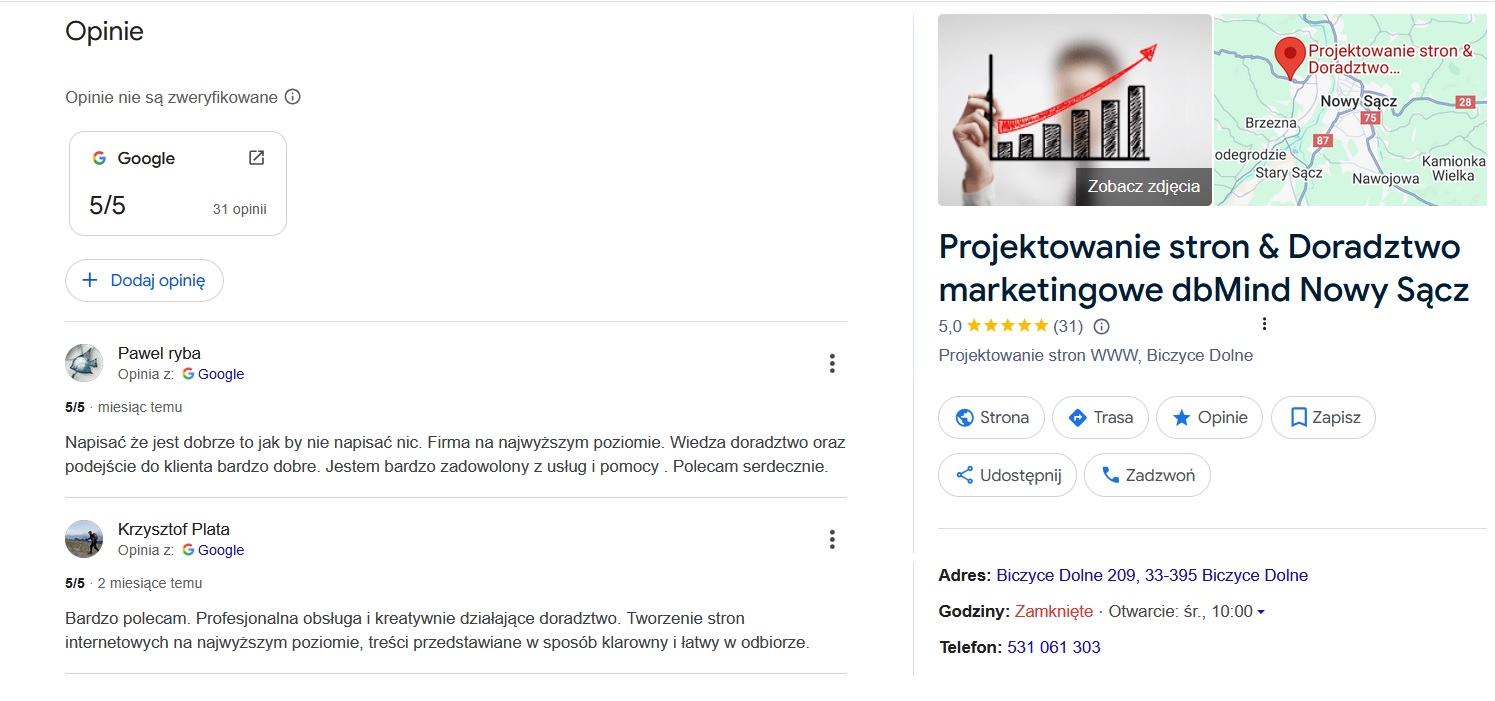Open Google reviews external link icon
This screenshot has height=701, width=1495.
coord(256,158)
